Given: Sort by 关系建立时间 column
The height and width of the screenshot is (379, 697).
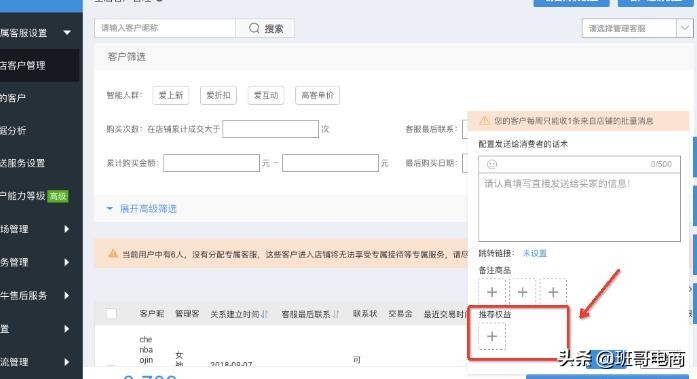Looking at the screenshot, I should click(264, 314).
